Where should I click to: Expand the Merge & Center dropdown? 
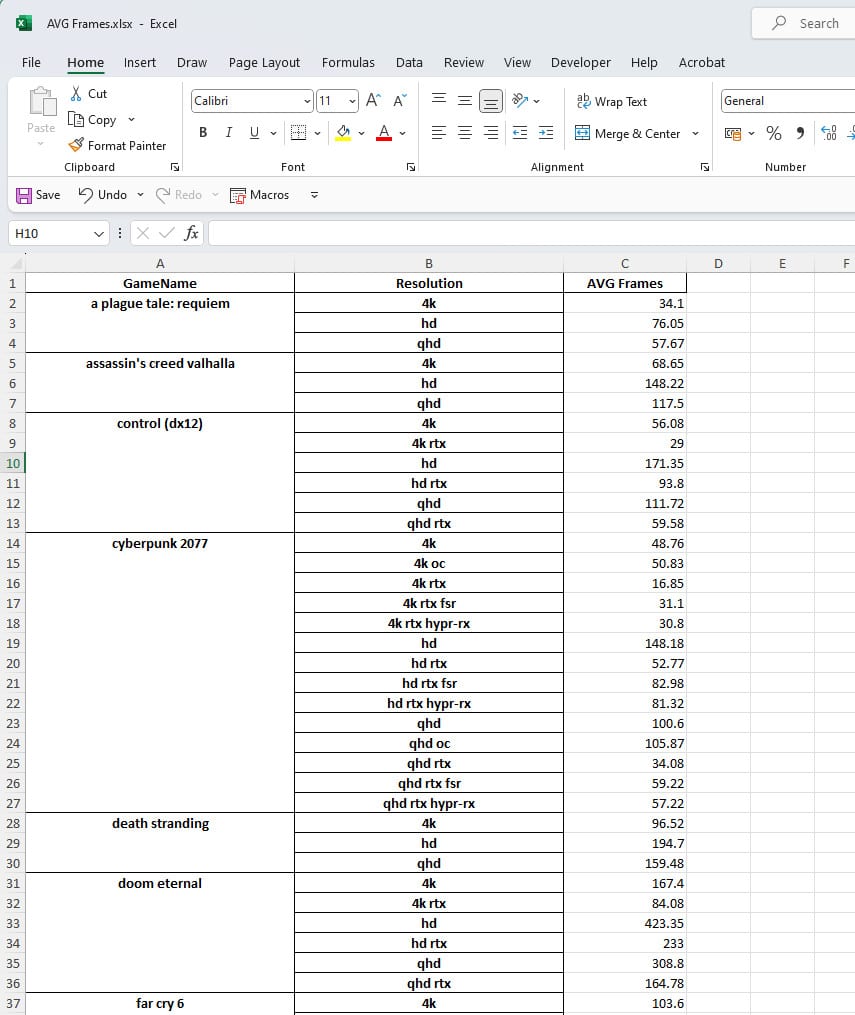[695, 133]
